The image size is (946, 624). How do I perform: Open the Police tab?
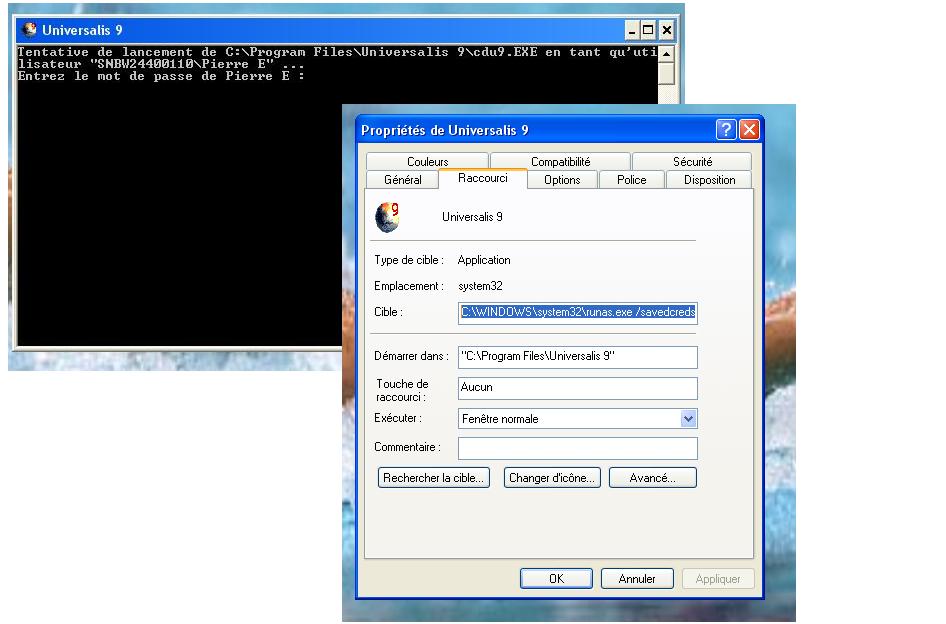(x=631, y=180)
